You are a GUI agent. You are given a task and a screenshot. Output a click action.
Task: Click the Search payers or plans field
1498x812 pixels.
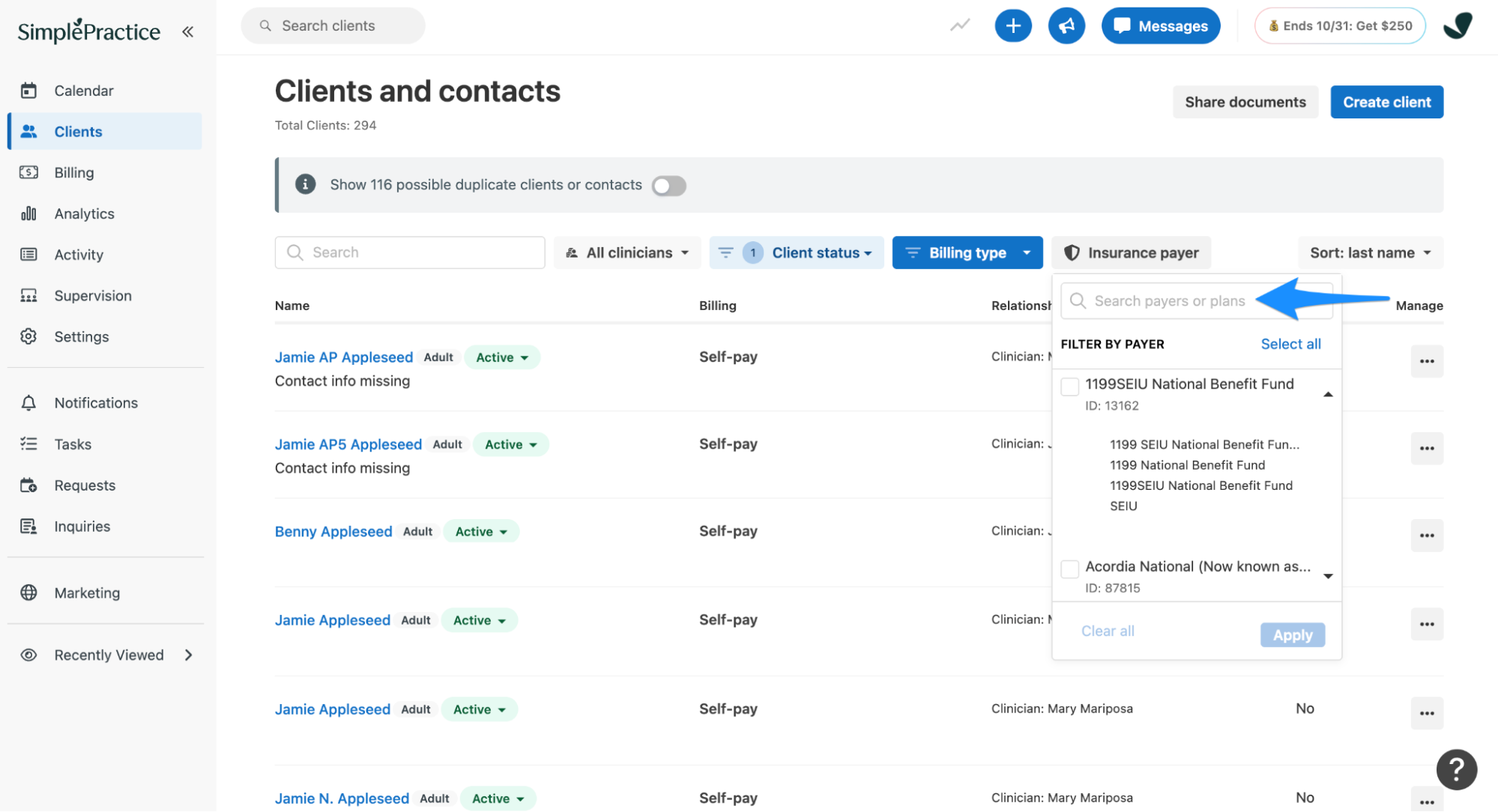coord(1196,301)
